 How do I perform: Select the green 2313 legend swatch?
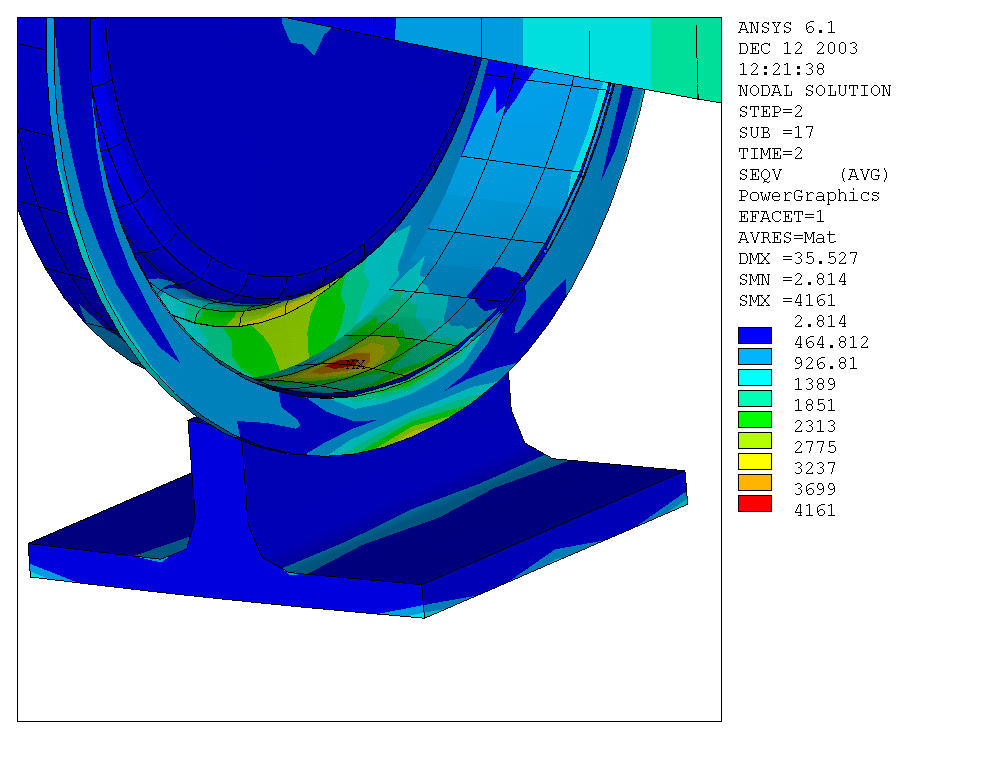click(755, 419)
